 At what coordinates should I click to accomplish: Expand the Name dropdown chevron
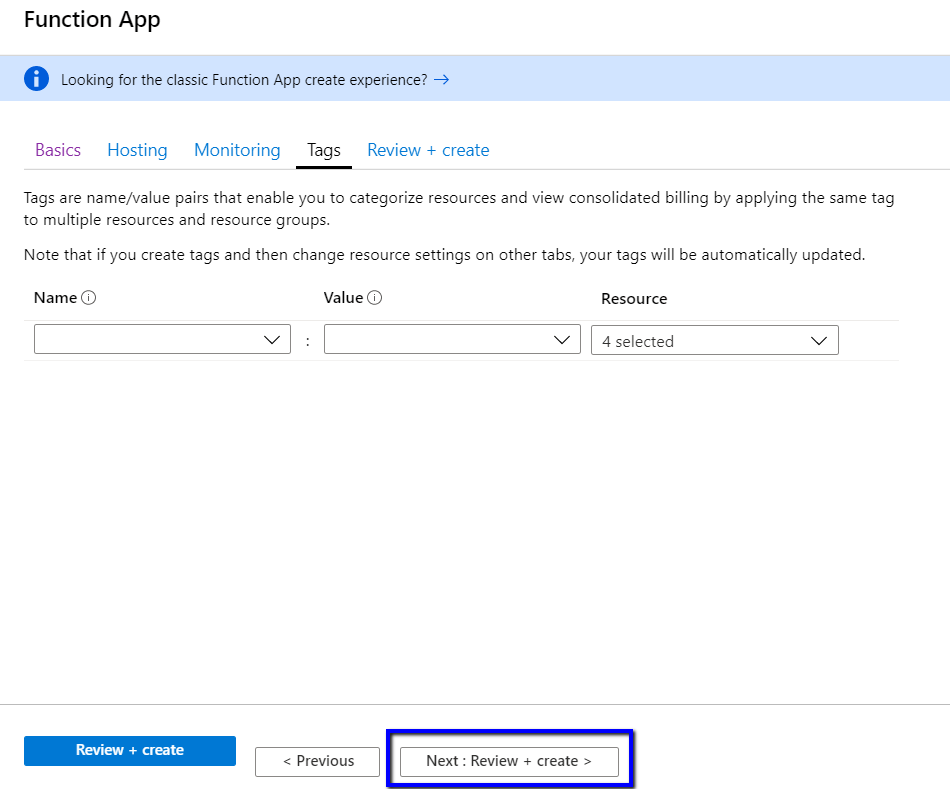[x=271, y=340]
